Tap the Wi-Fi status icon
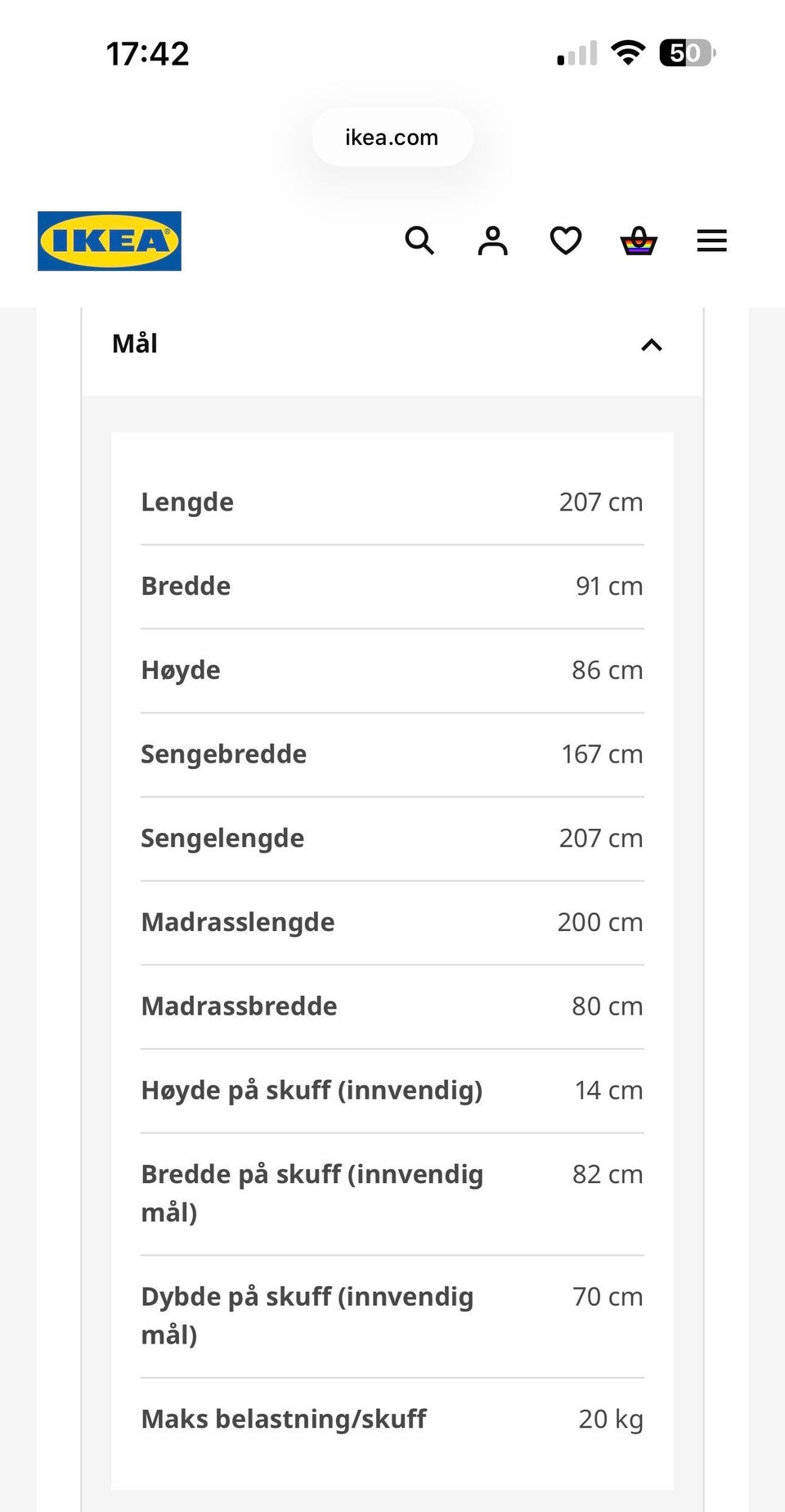The height and width of the screenshot is (1512, 785). [628, 53]
